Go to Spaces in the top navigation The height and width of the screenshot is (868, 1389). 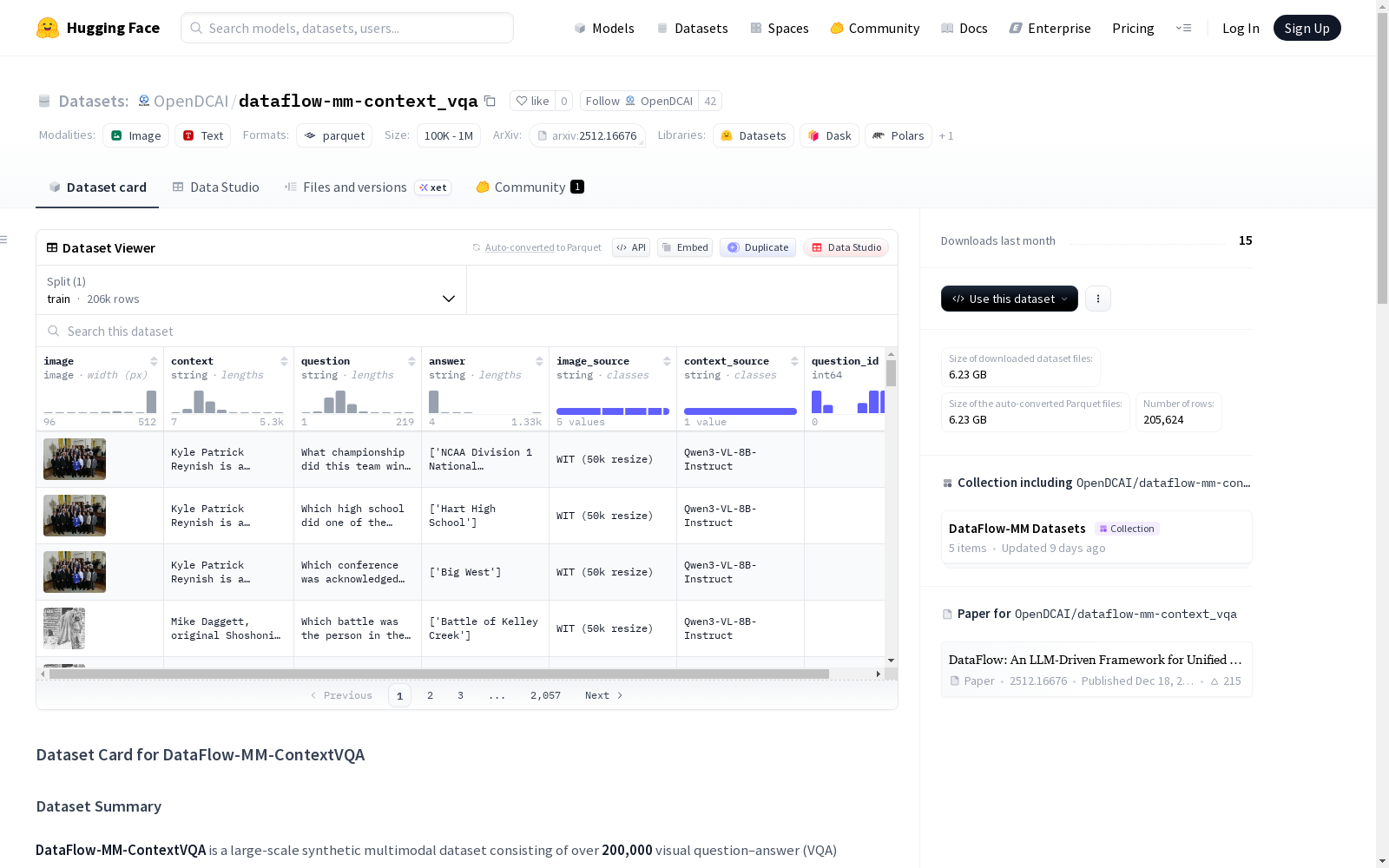coord(780,28)
